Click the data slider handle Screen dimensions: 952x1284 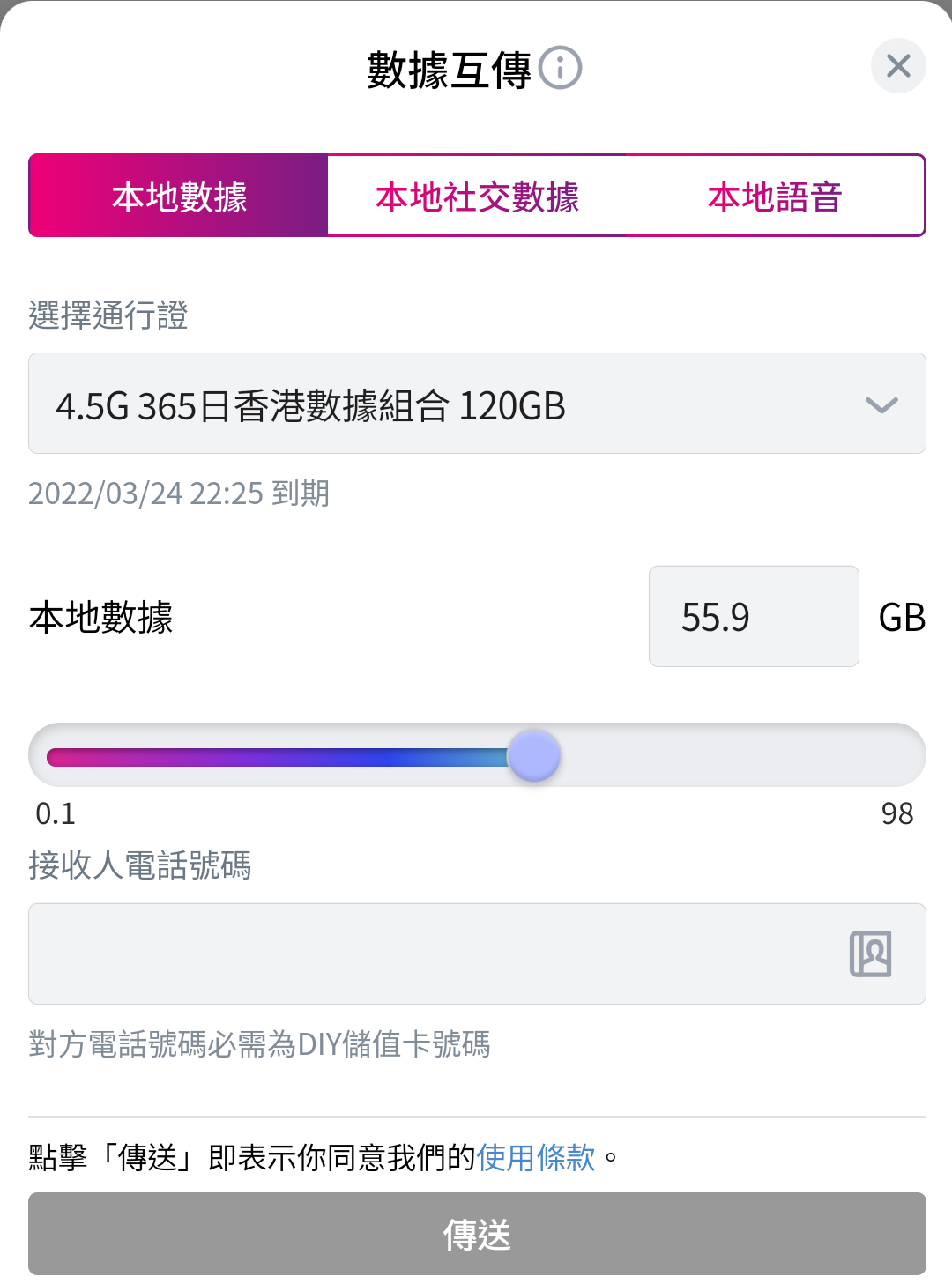[534, 756]
